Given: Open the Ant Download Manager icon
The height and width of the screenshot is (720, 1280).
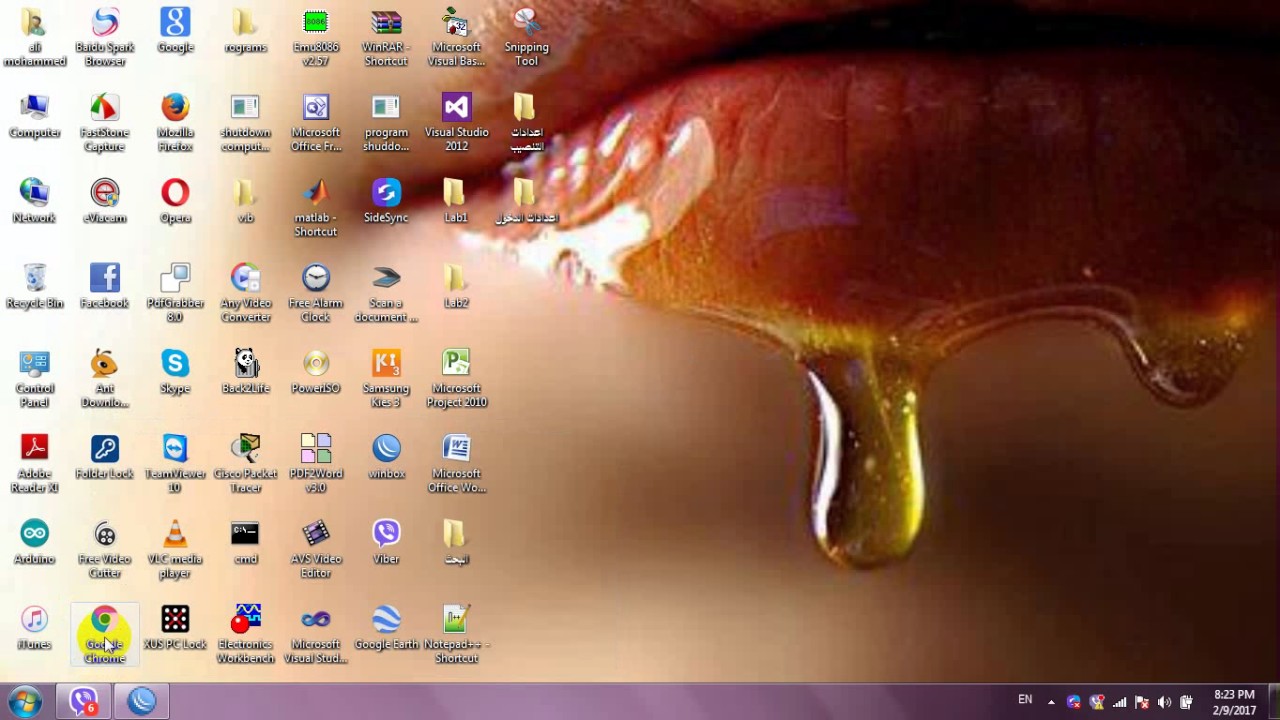Looking at the screenshot, I should pos(105,379).
